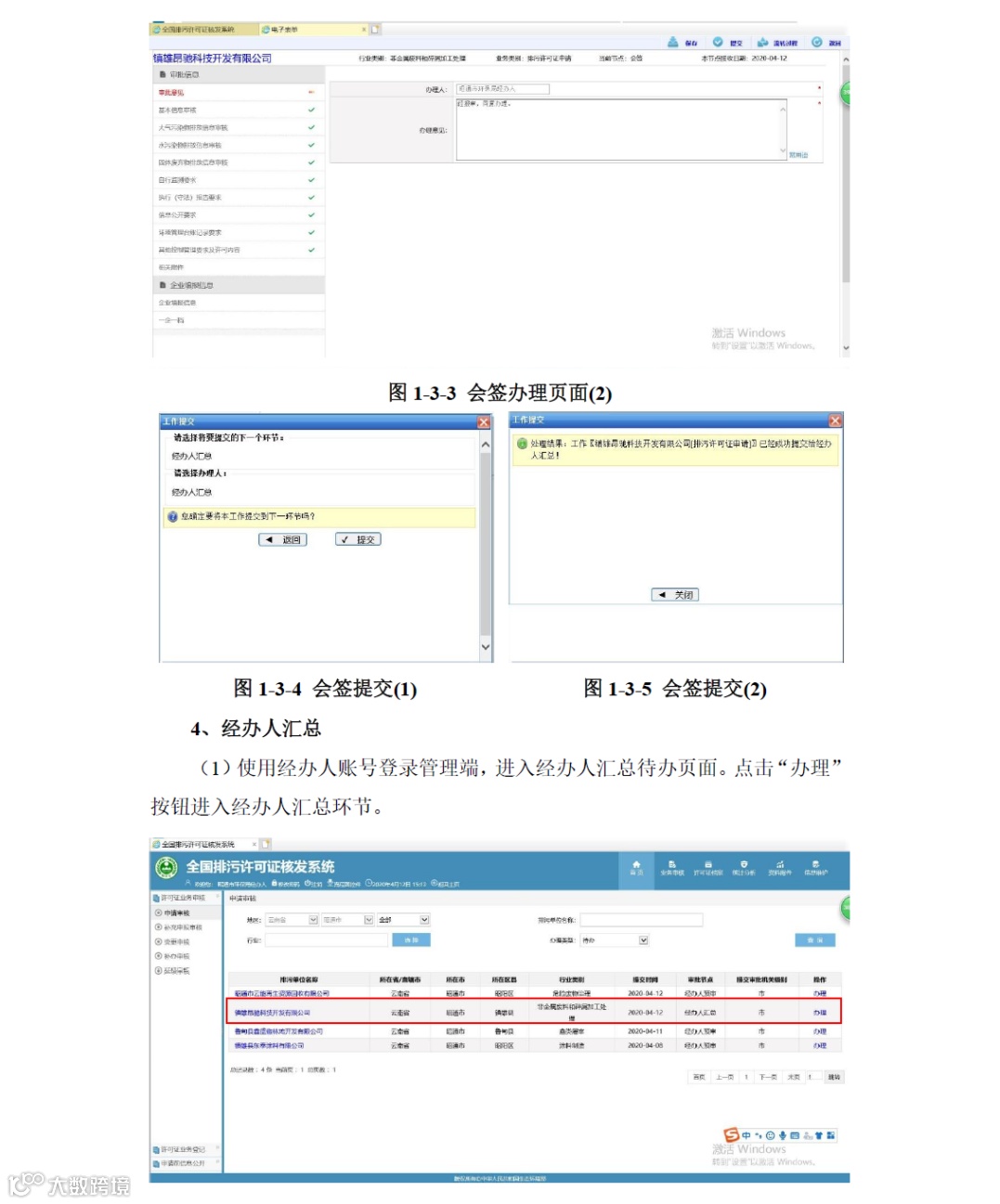Click the 提交 submit icon in top toolbar
The height and width of the screenshot is (1204, 1000).
[718, 43]
